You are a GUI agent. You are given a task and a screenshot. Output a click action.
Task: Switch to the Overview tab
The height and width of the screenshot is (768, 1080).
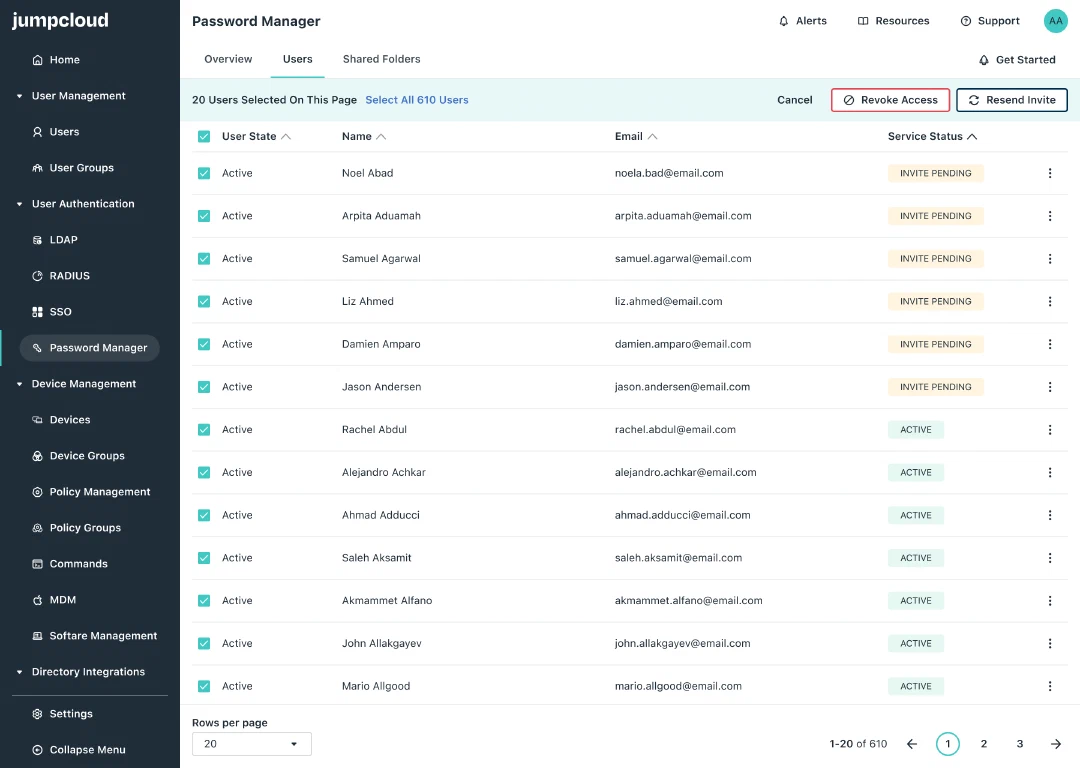click(228, 59)
